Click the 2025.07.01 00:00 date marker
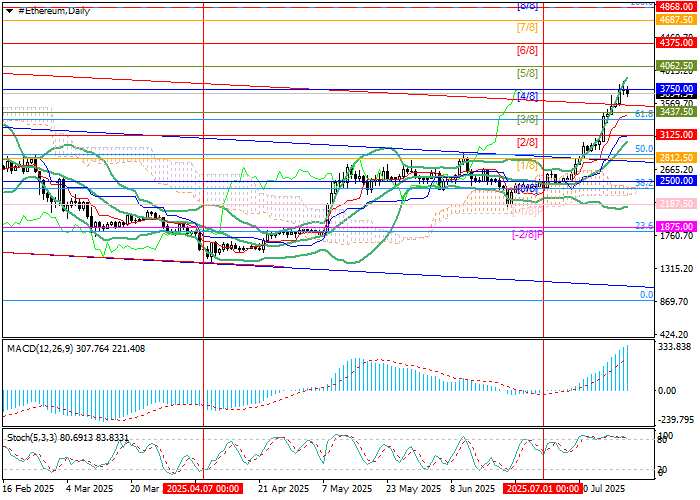700x500 pixels. (x=542, y=491)
